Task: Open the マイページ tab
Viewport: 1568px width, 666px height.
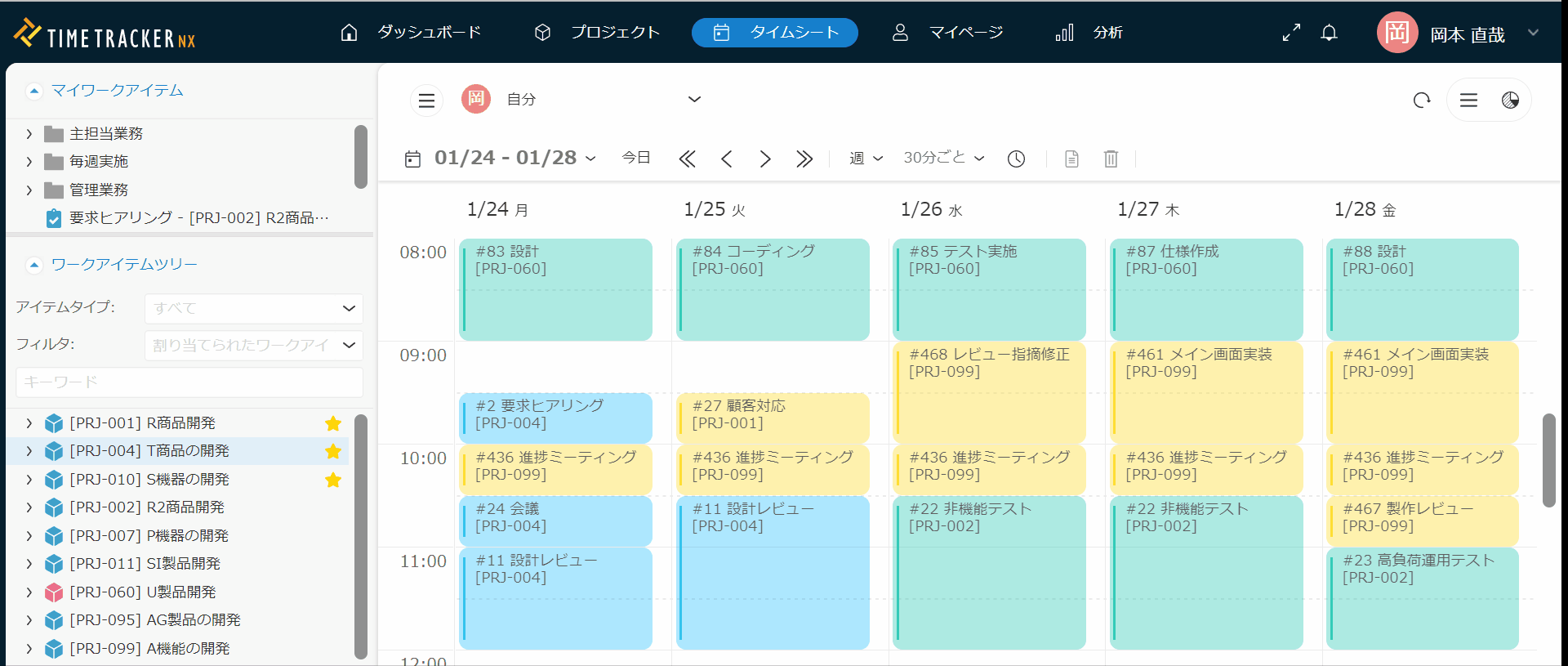Action: [x=948, y=33]
